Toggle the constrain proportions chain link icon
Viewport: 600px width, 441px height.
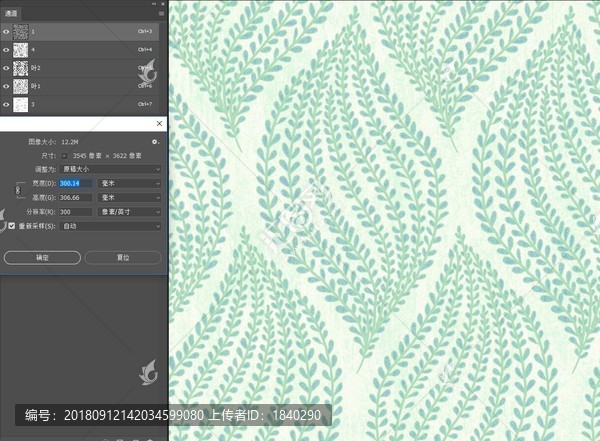(18, 190)
